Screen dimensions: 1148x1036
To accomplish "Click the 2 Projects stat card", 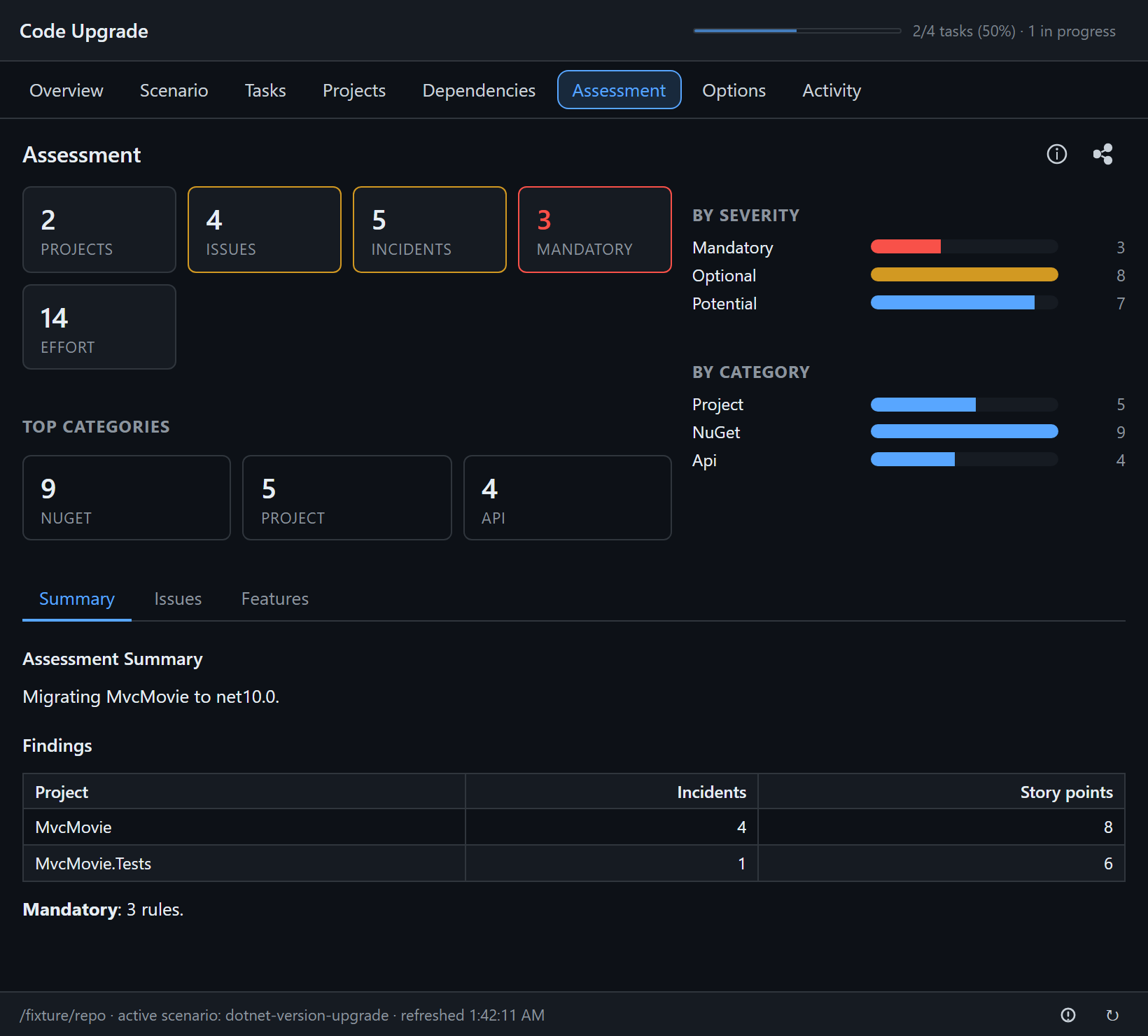I will pos(99,230).
